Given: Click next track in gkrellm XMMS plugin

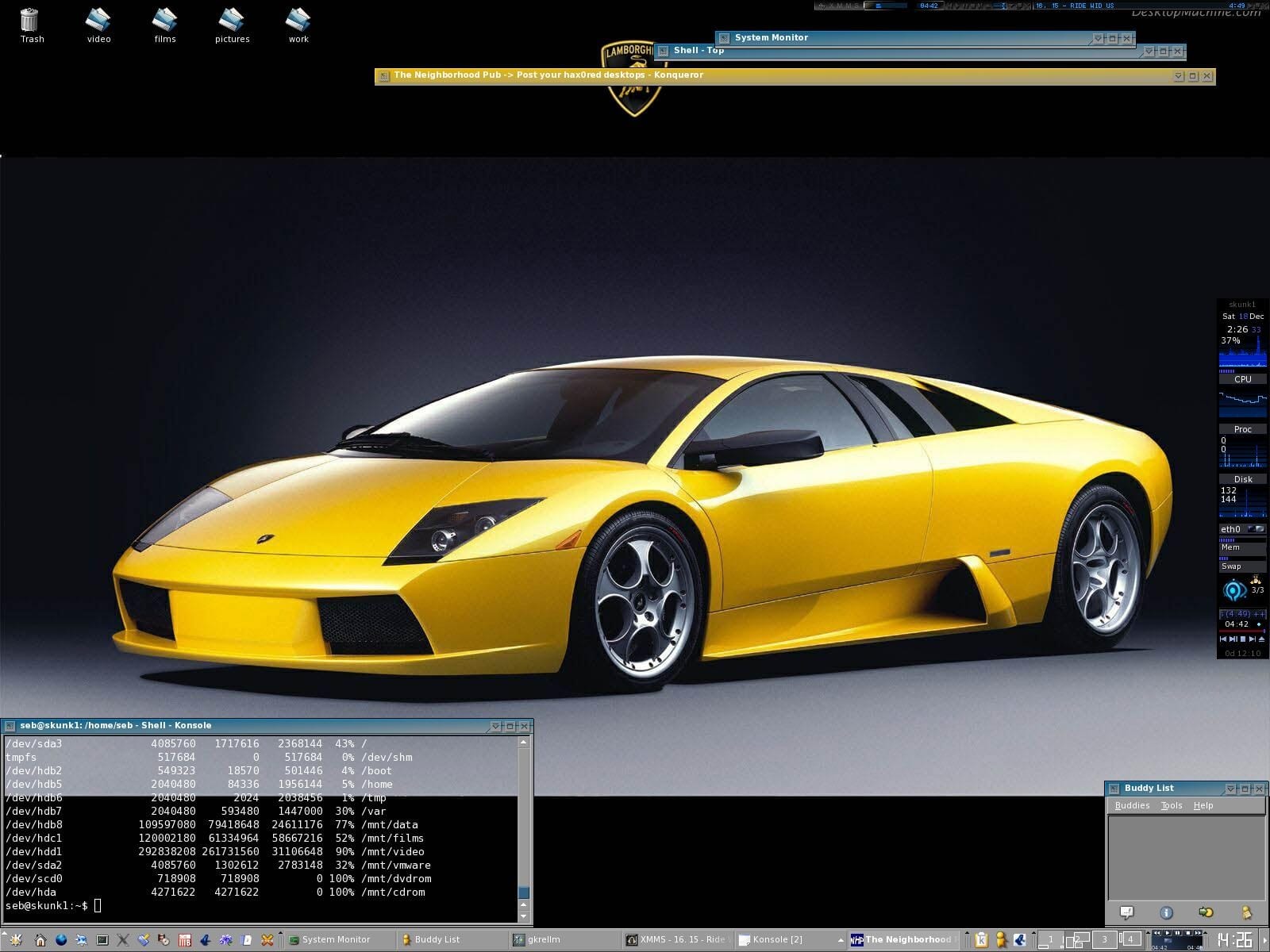Looking at the screenshot, I should [x=1253, y=639].
